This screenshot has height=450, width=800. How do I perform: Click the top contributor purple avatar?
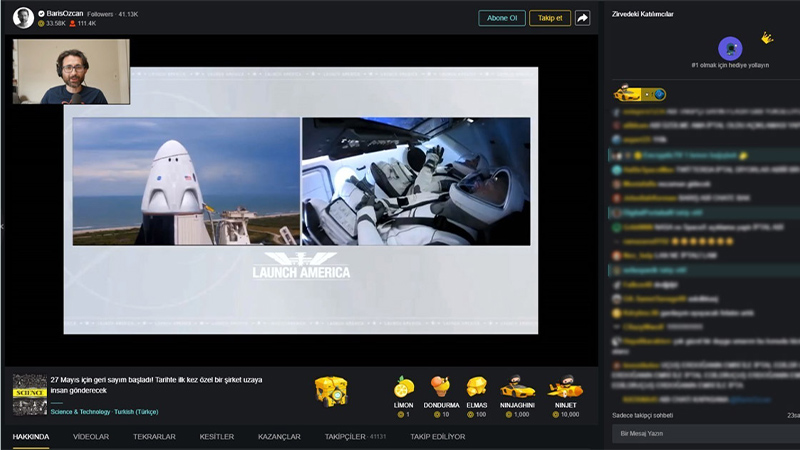[730, 49]
